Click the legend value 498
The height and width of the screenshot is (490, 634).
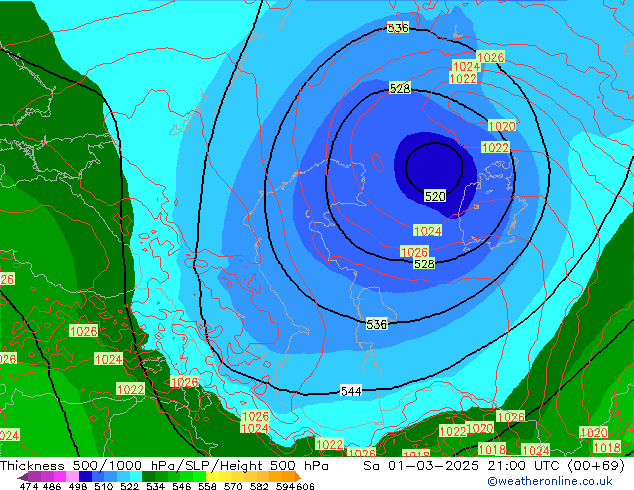tap(78, 486)
